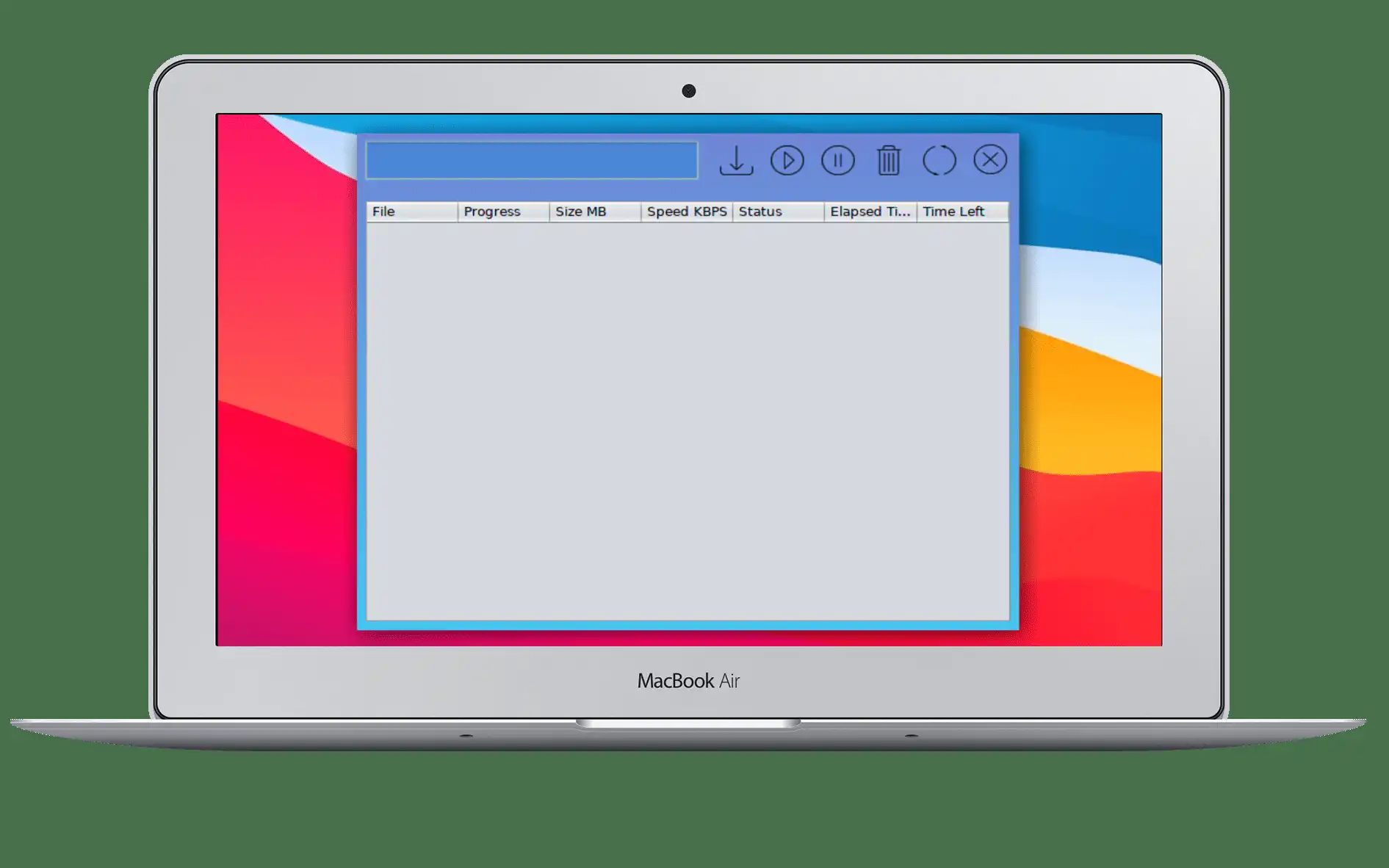Click the circular arrows refresh icon
This screenshot has width=1389, height=868.
[x=939, y=160]
